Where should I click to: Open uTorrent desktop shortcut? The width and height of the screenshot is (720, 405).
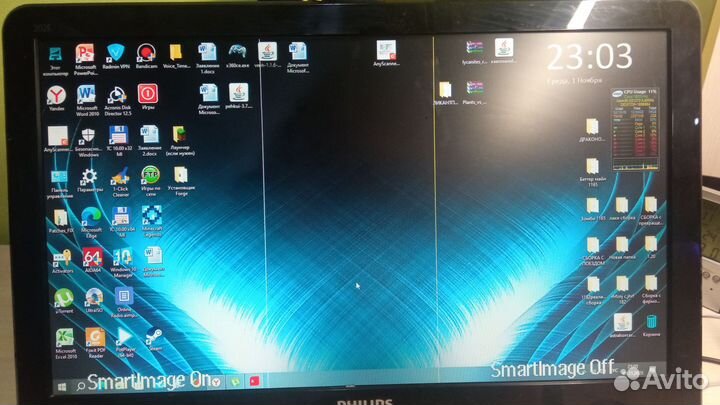pyautogui.click(x=63, y=297)
